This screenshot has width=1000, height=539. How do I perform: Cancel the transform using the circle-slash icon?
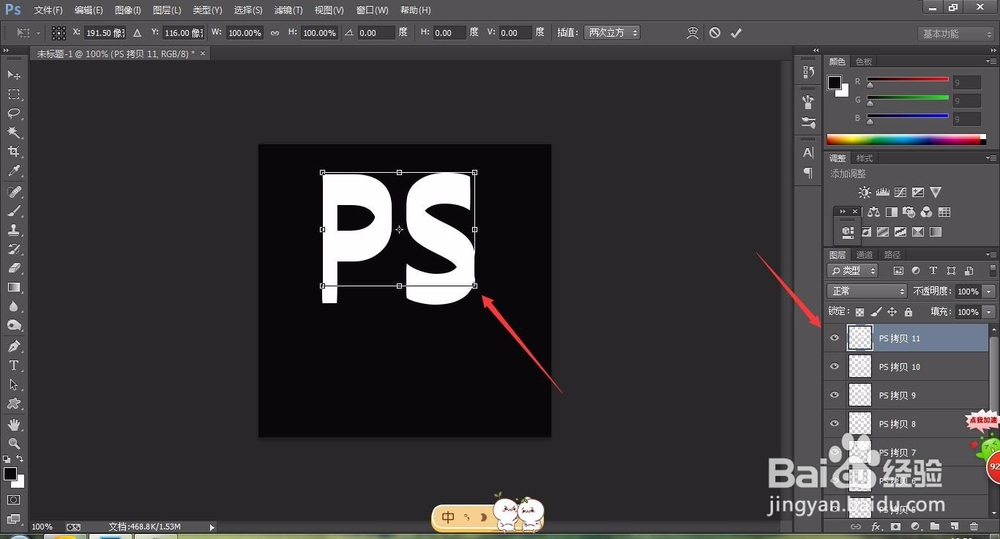pos(715,33)
